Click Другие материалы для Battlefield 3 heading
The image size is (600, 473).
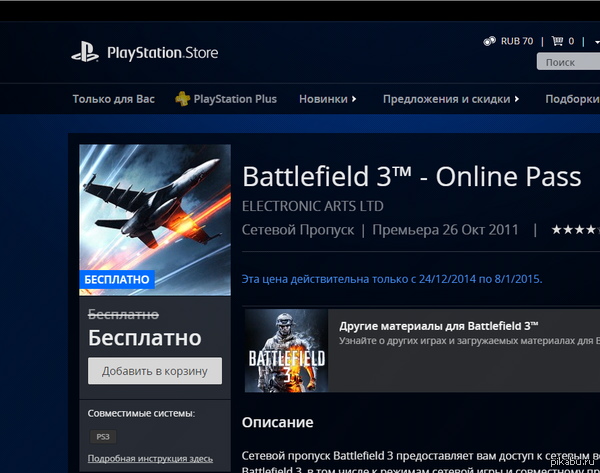pos(439,327)
